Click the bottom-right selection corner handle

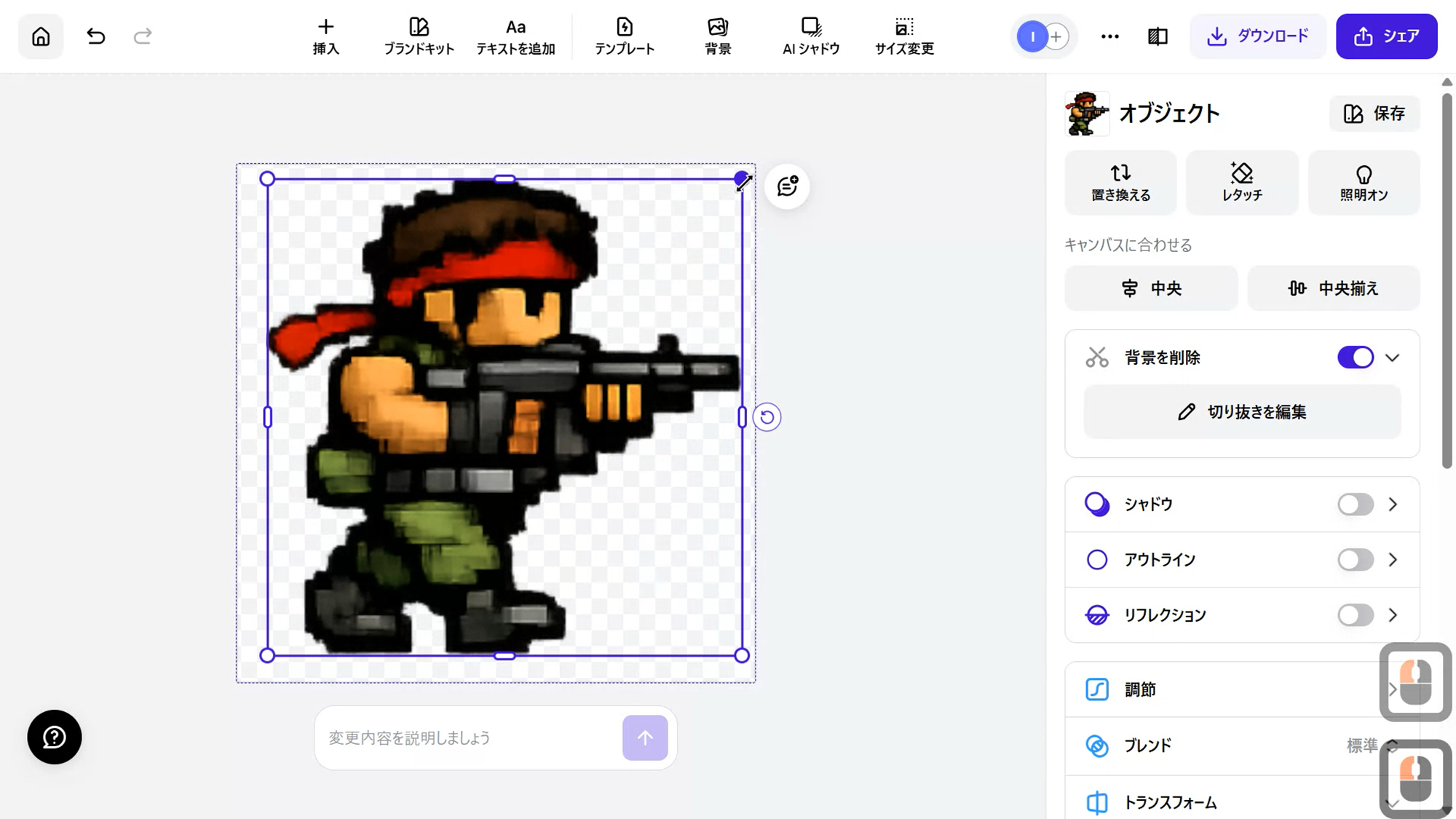742,655
